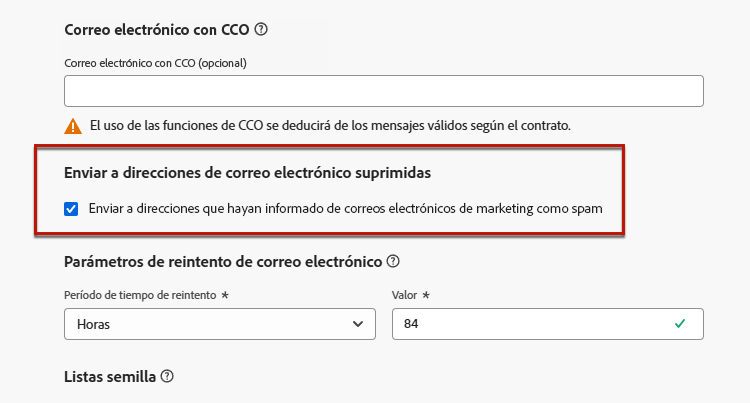
Task: Open help icon next to Parámetros de reintento heading
Action: tap(393, 261)
